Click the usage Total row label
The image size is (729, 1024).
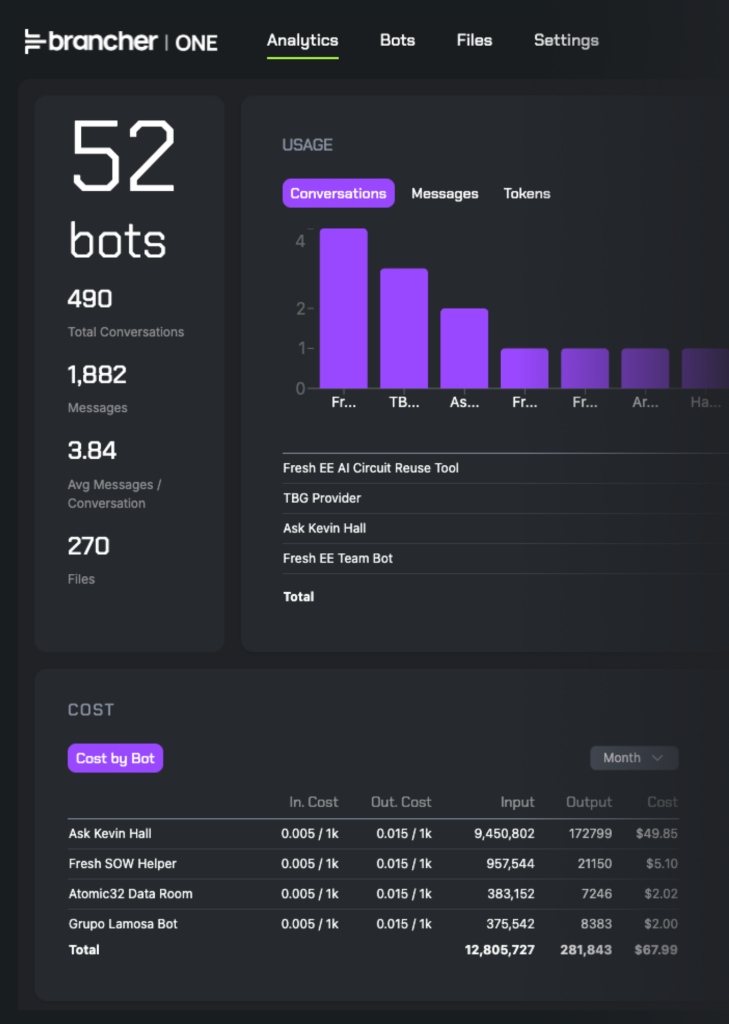click(x=299, y=596)
